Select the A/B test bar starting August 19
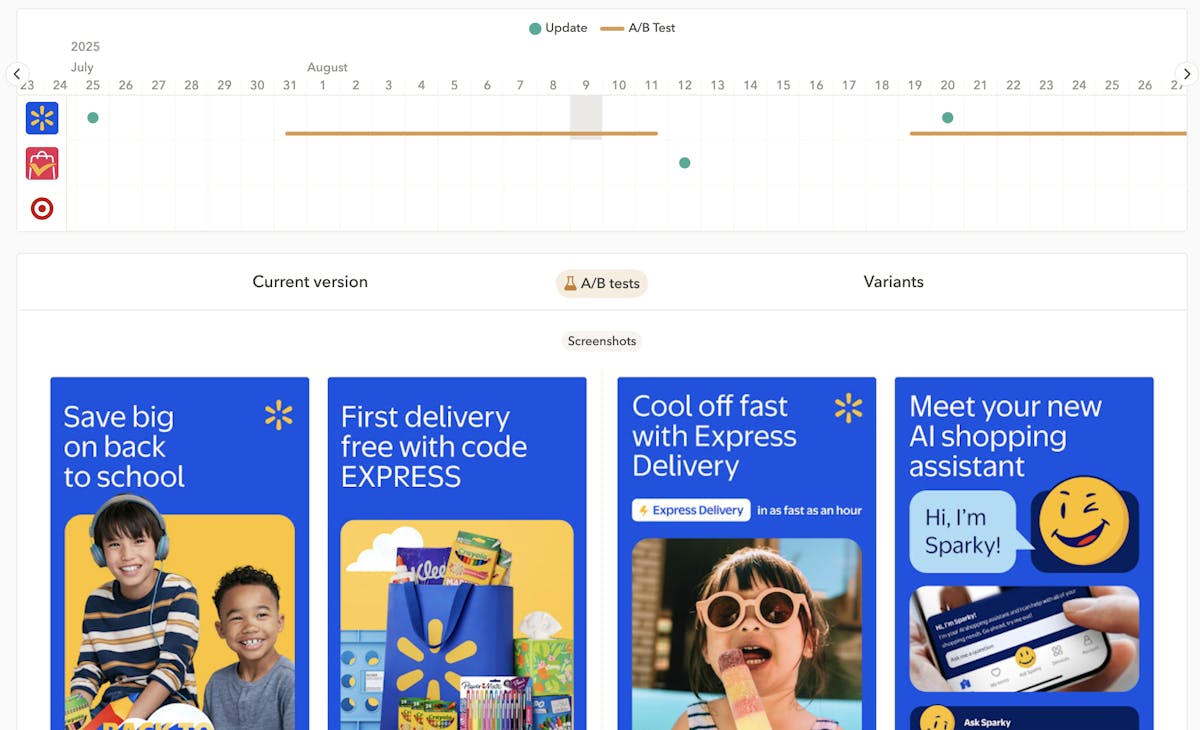Viewport: 1200px width, 730px height. pyautogui.click(x=1048, y=133)
